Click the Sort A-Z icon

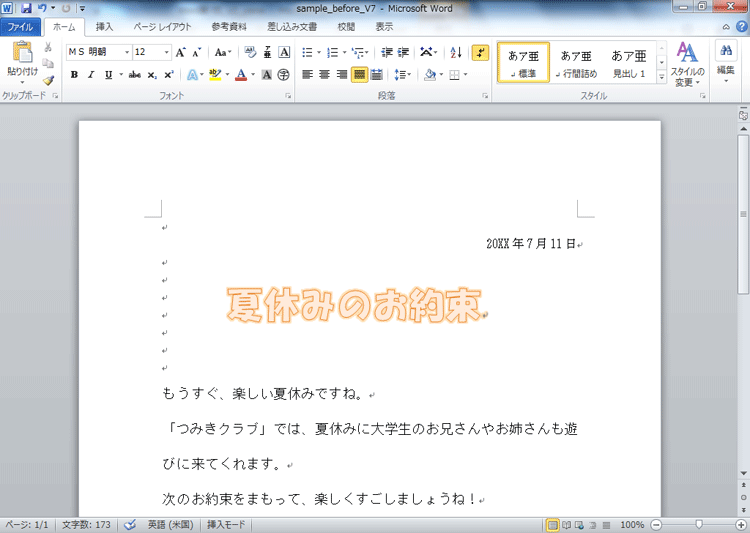(456, 52)
